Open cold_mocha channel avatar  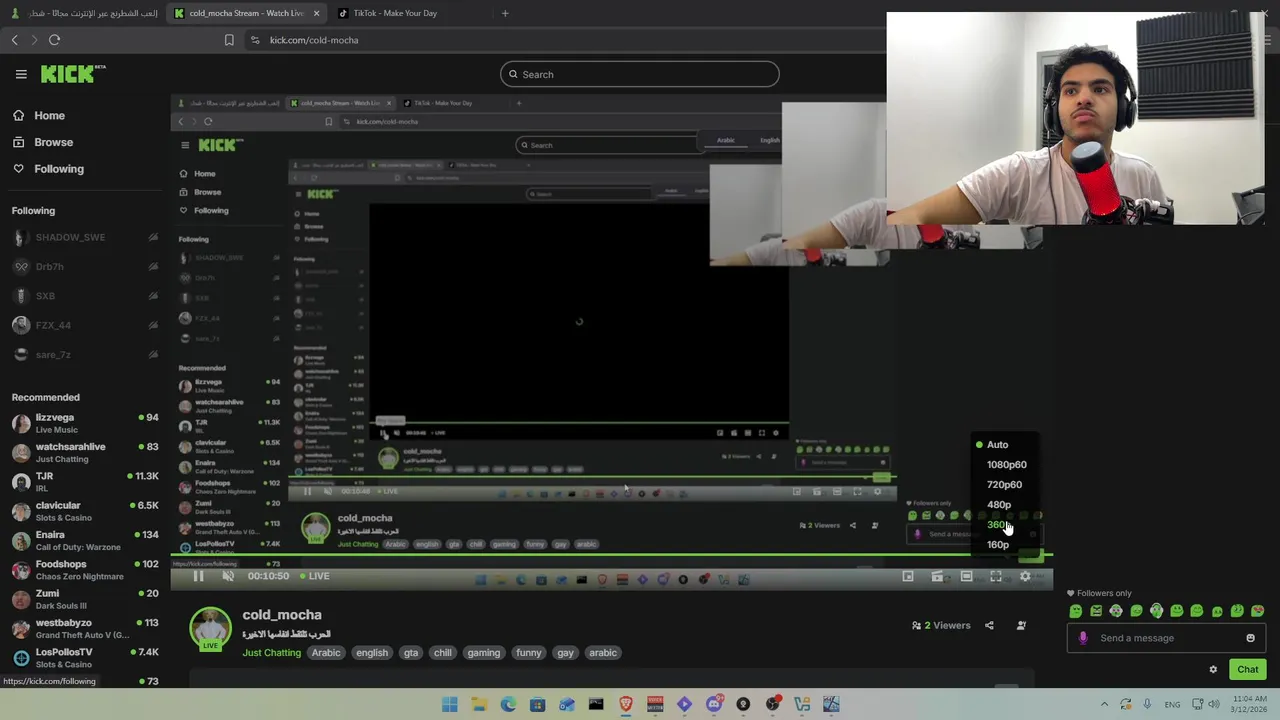point(210,629)
